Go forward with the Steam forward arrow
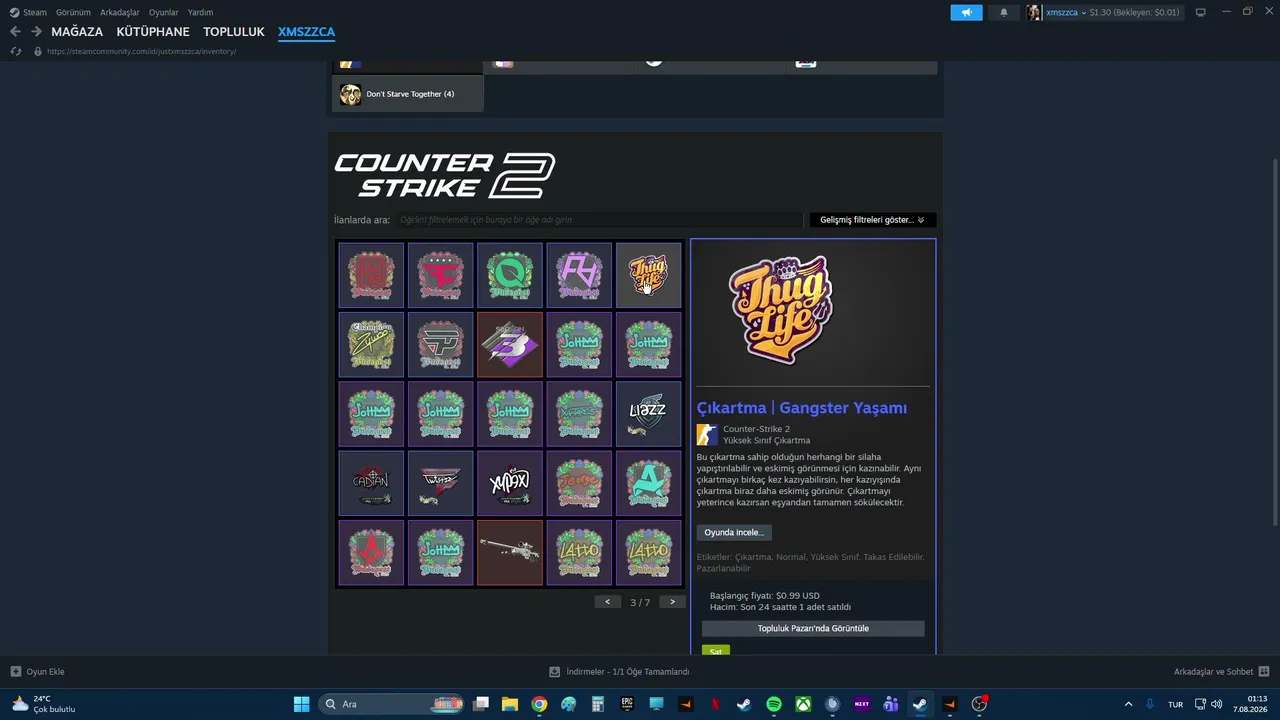Screen dimensions: 1280x720 pos(36,32)
